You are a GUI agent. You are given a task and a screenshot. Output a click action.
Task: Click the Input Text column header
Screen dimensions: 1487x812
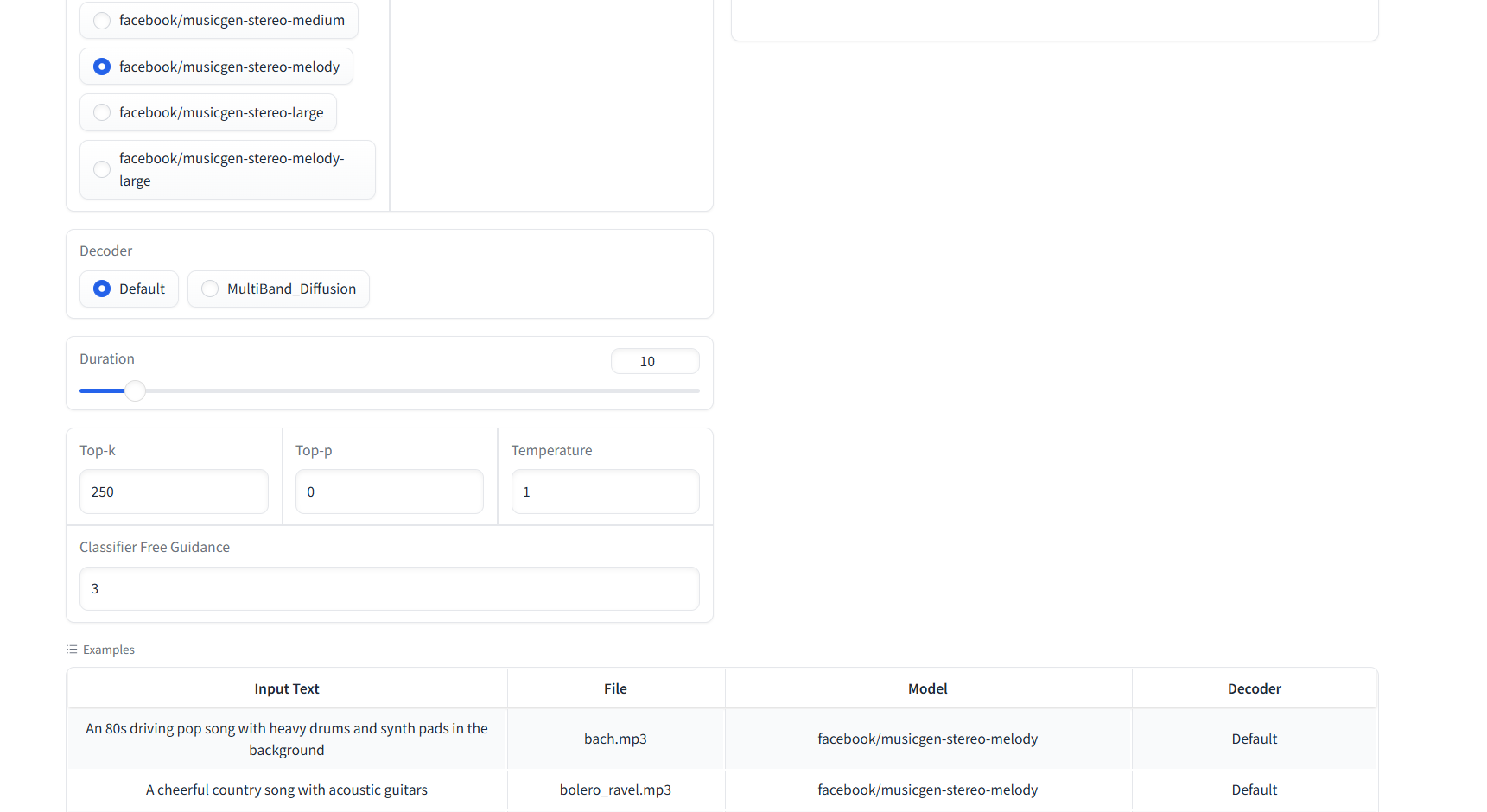[287, 688]
